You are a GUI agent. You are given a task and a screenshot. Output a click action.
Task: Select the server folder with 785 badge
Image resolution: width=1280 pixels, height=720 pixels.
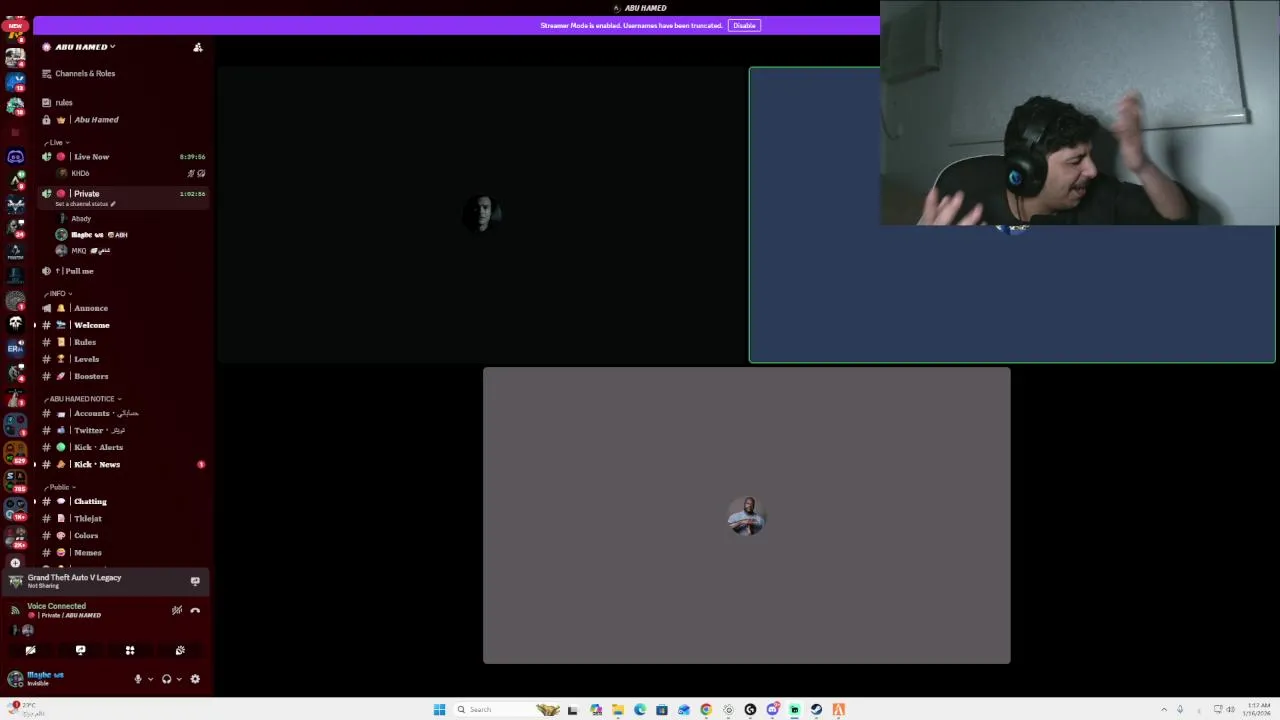15,481
